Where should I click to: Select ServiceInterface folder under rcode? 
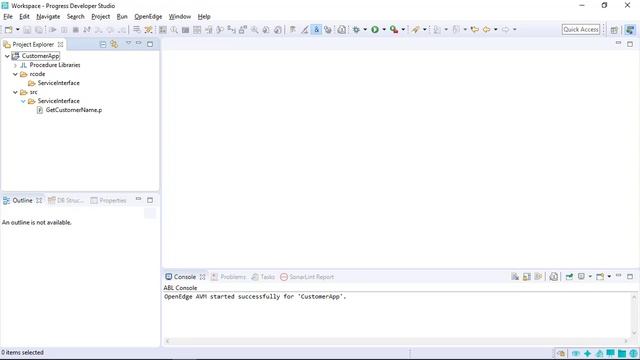(58, 83)
